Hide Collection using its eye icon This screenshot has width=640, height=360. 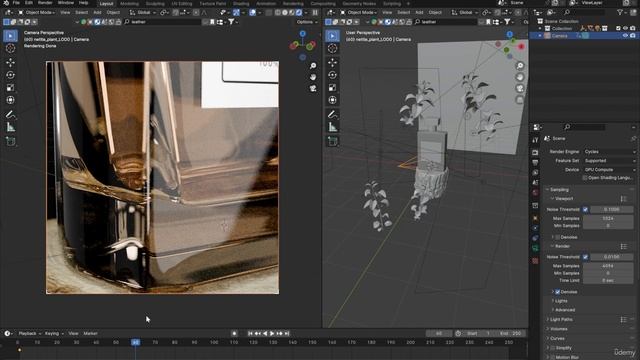pyautogui.click(x=625, y=29)
